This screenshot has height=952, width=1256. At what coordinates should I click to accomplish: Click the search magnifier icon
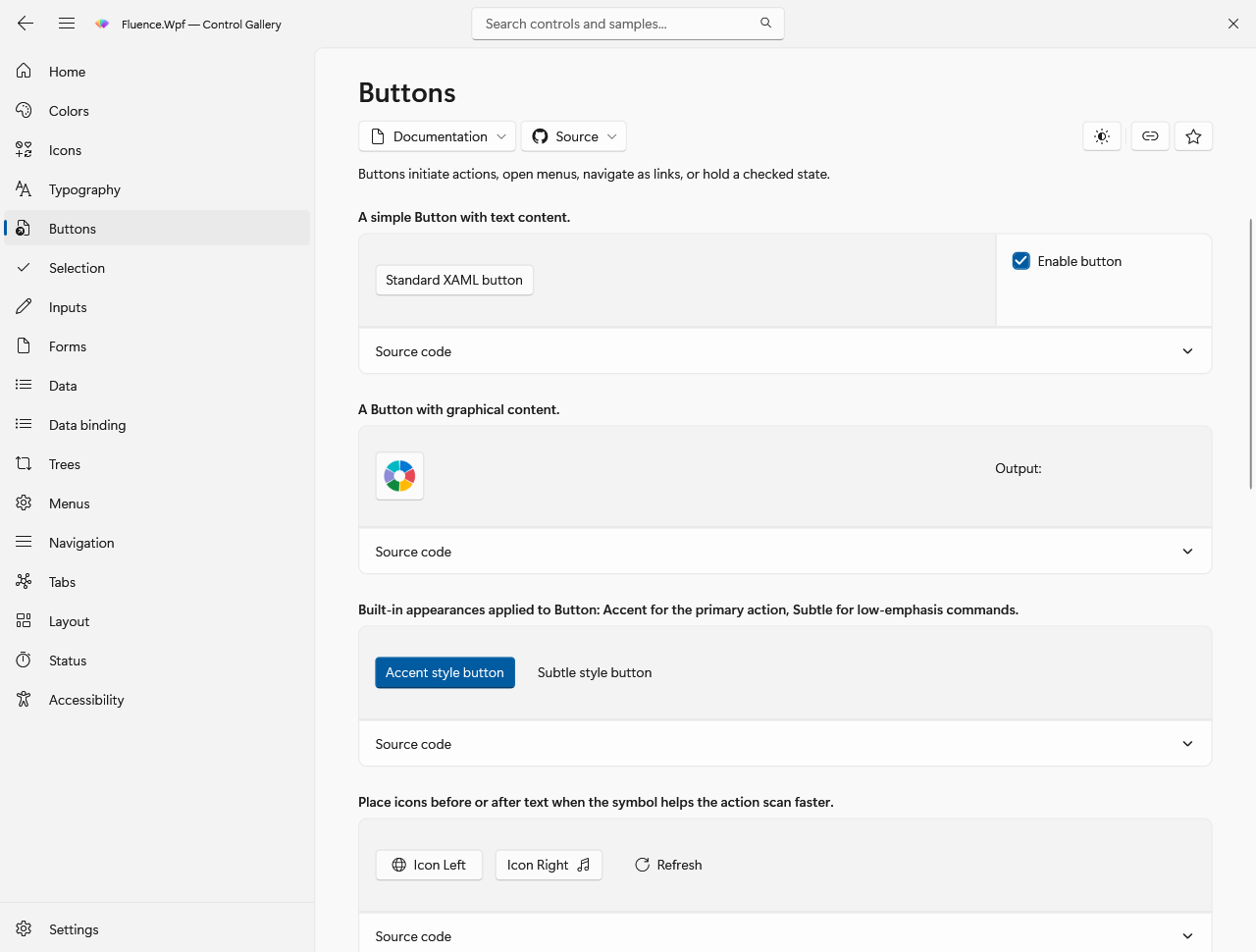765,23
